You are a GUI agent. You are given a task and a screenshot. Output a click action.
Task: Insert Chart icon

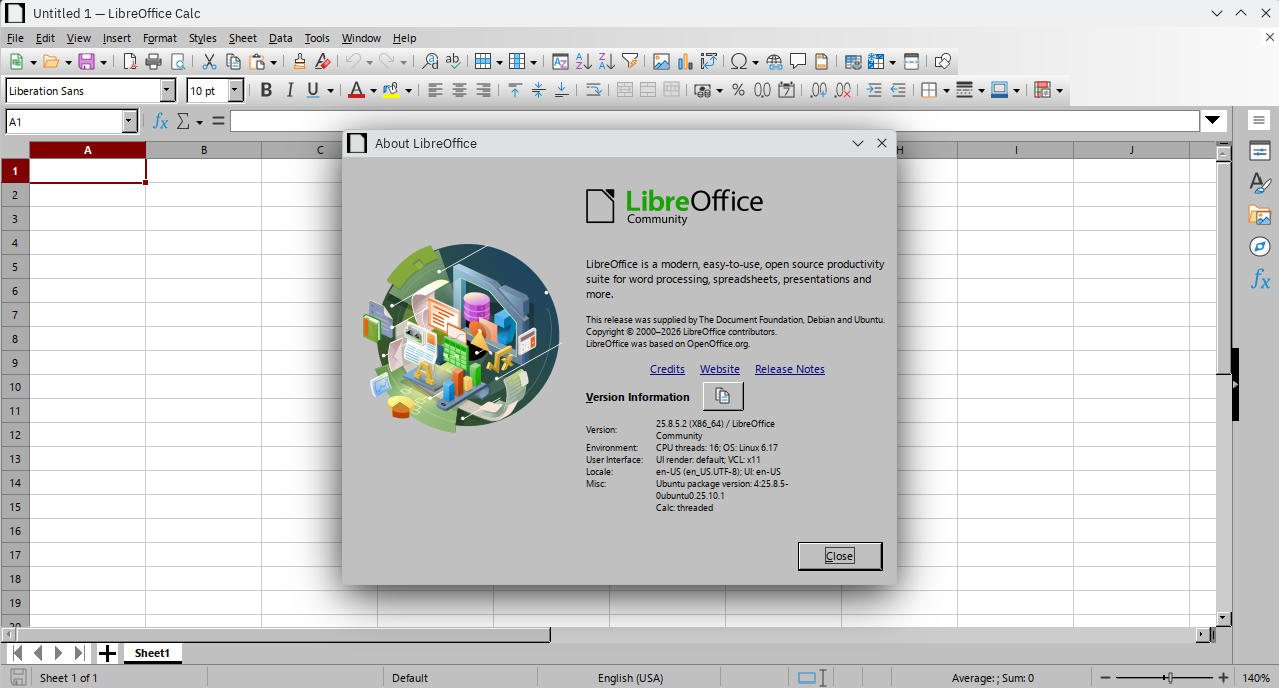tap(685, 62)
